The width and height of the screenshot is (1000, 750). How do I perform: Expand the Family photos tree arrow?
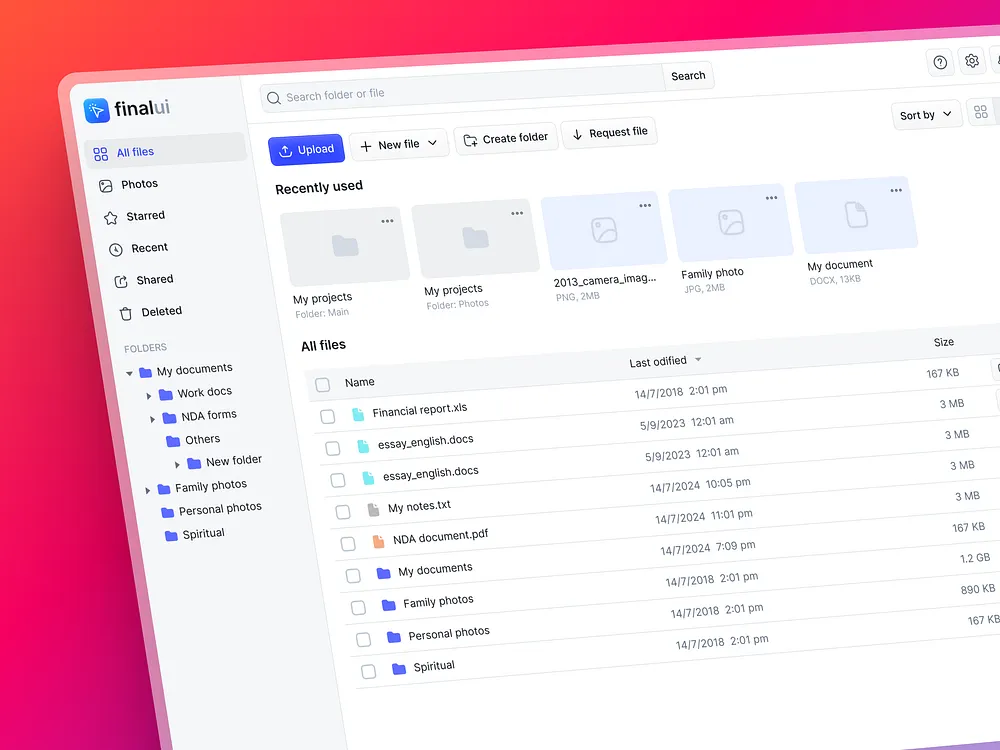(148, 490)
